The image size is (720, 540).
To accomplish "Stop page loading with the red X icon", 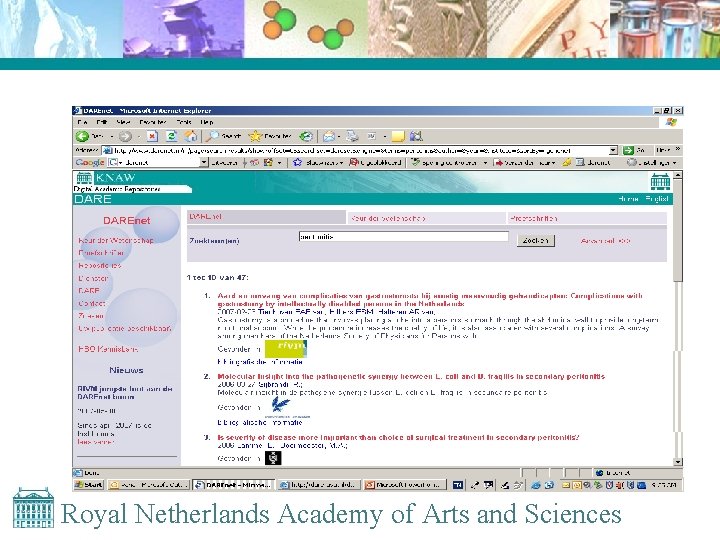I will [x=152, y=136].
